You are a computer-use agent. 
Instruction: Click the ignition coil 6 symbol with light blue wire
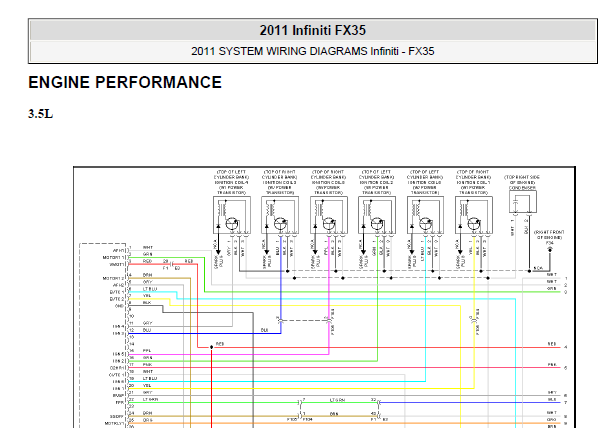425,215
